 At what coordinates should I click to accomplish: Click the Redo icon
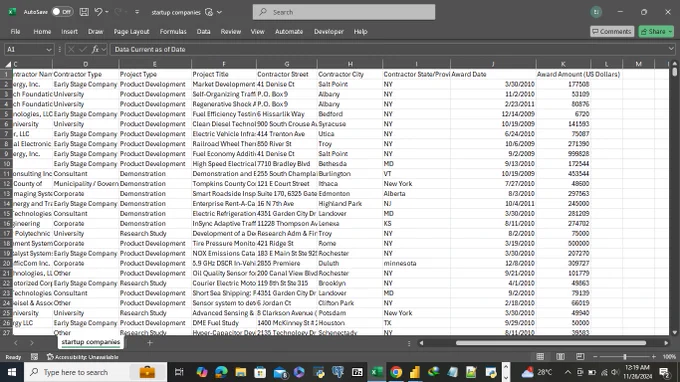point(118,12)
